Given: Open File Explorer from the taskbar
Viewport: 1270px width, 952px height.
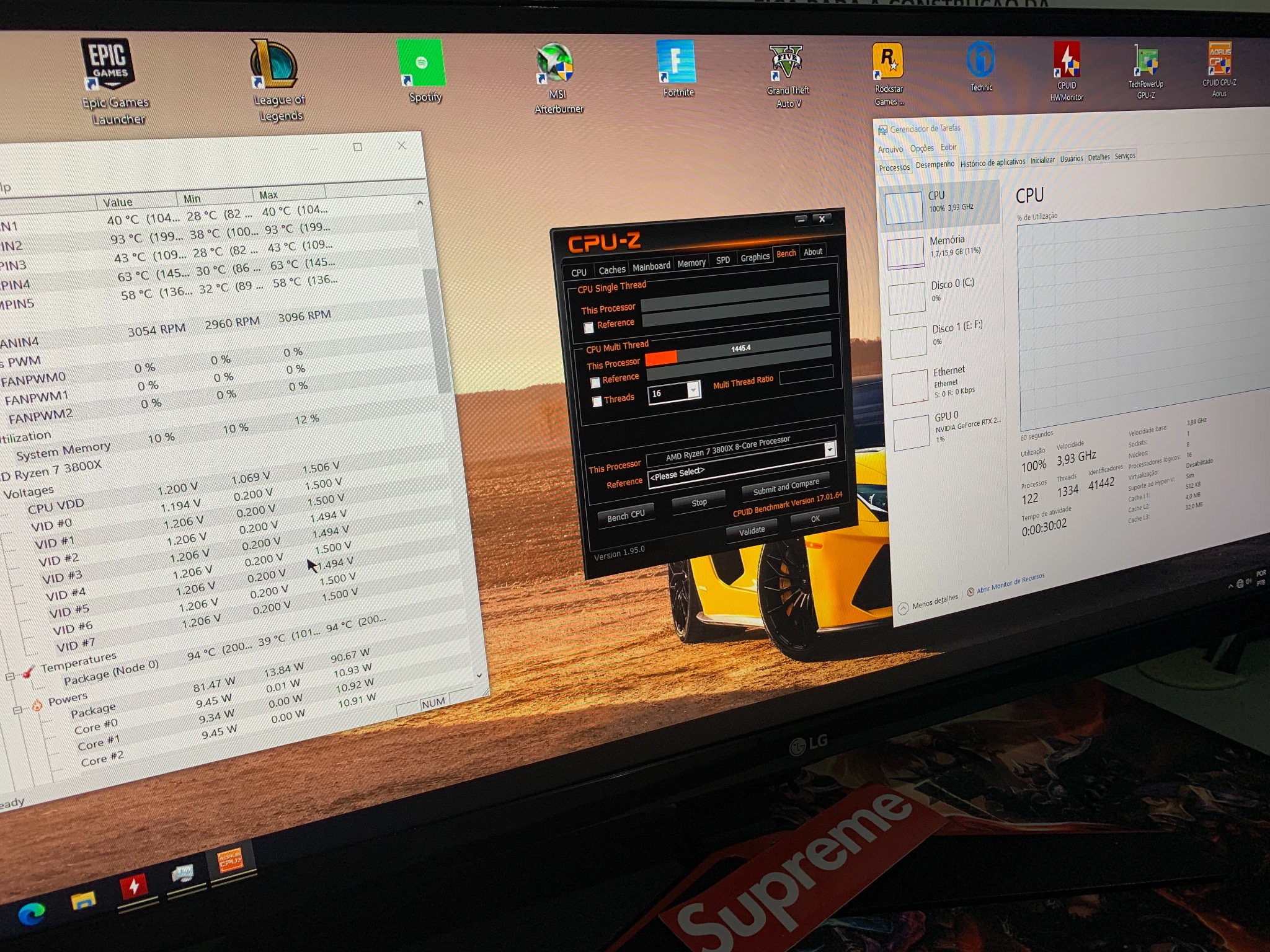Looking at the screenshot, I should (x=83, y=900).
